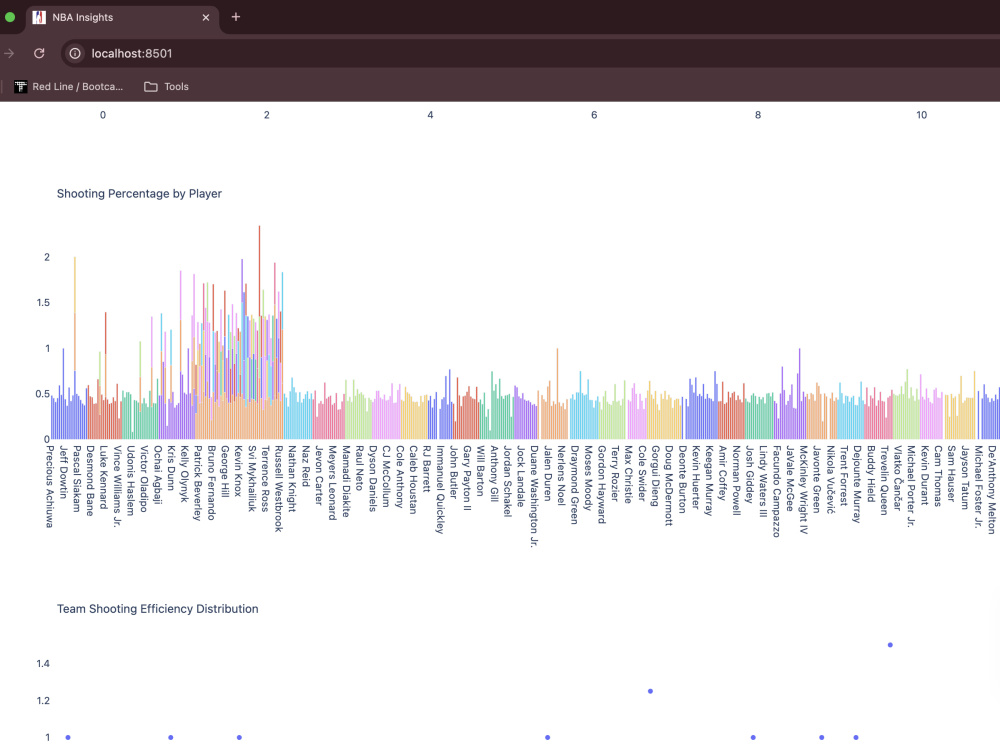Click the Draymond Green axis label
The width and height of the screenshot is (1000, 750).
pos(574,485)
